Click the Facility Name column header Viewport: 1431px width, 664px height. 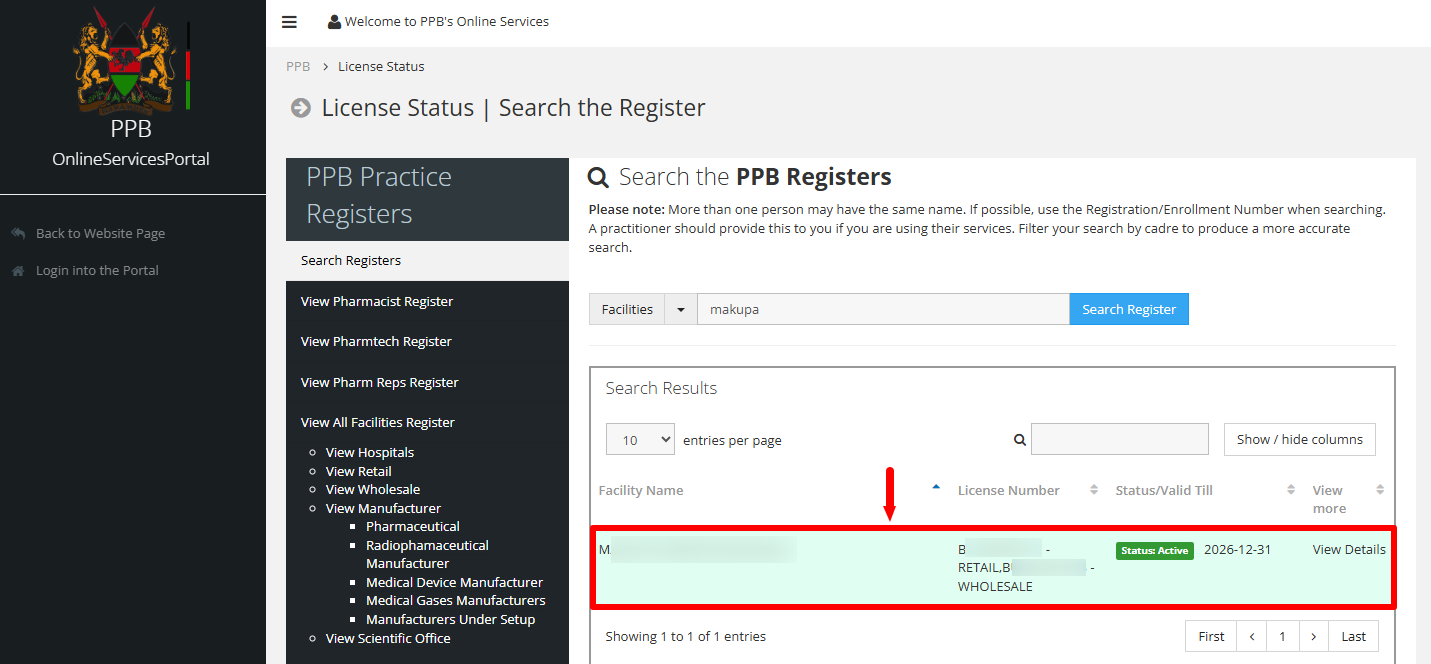coord(641,490)
